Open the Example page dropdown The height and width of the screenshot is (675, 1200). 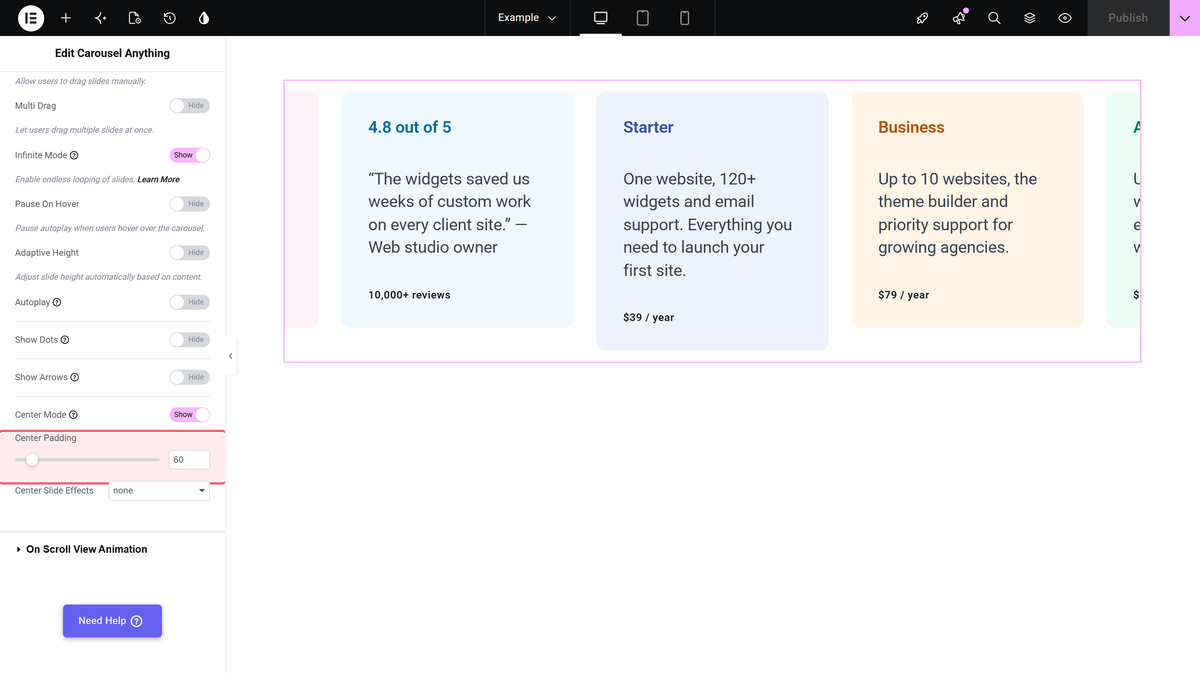tap(527, 18)
